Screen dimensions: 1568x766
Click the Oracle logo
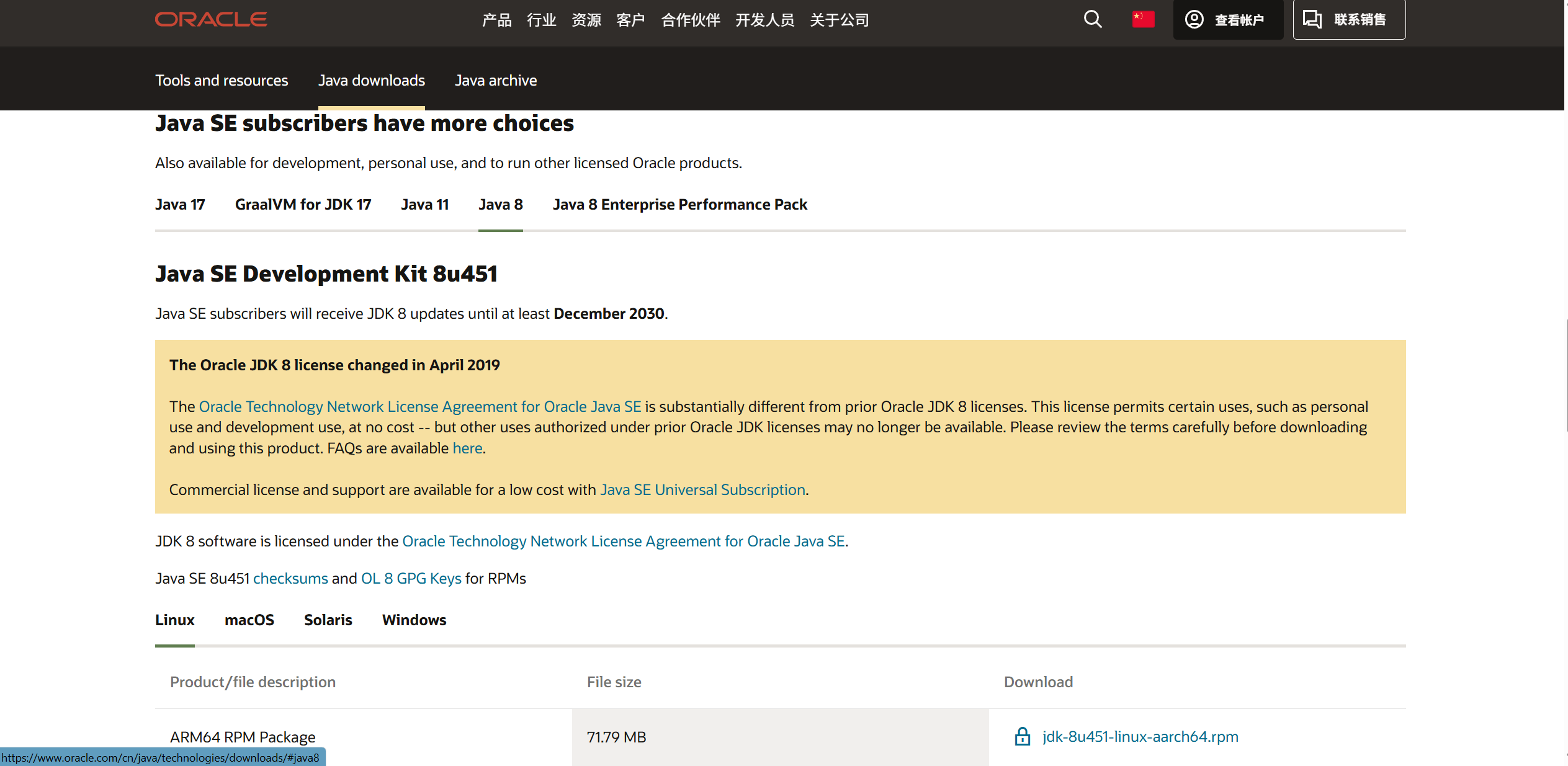pyautogui.click(x=211, y=19)
